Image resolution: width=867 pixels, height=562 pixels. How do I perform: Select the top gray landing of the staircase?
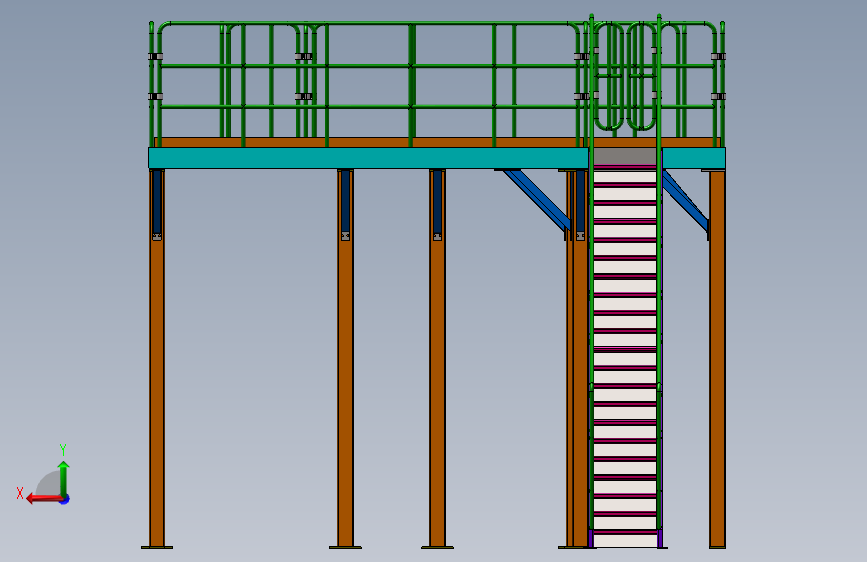coord(625,156)
